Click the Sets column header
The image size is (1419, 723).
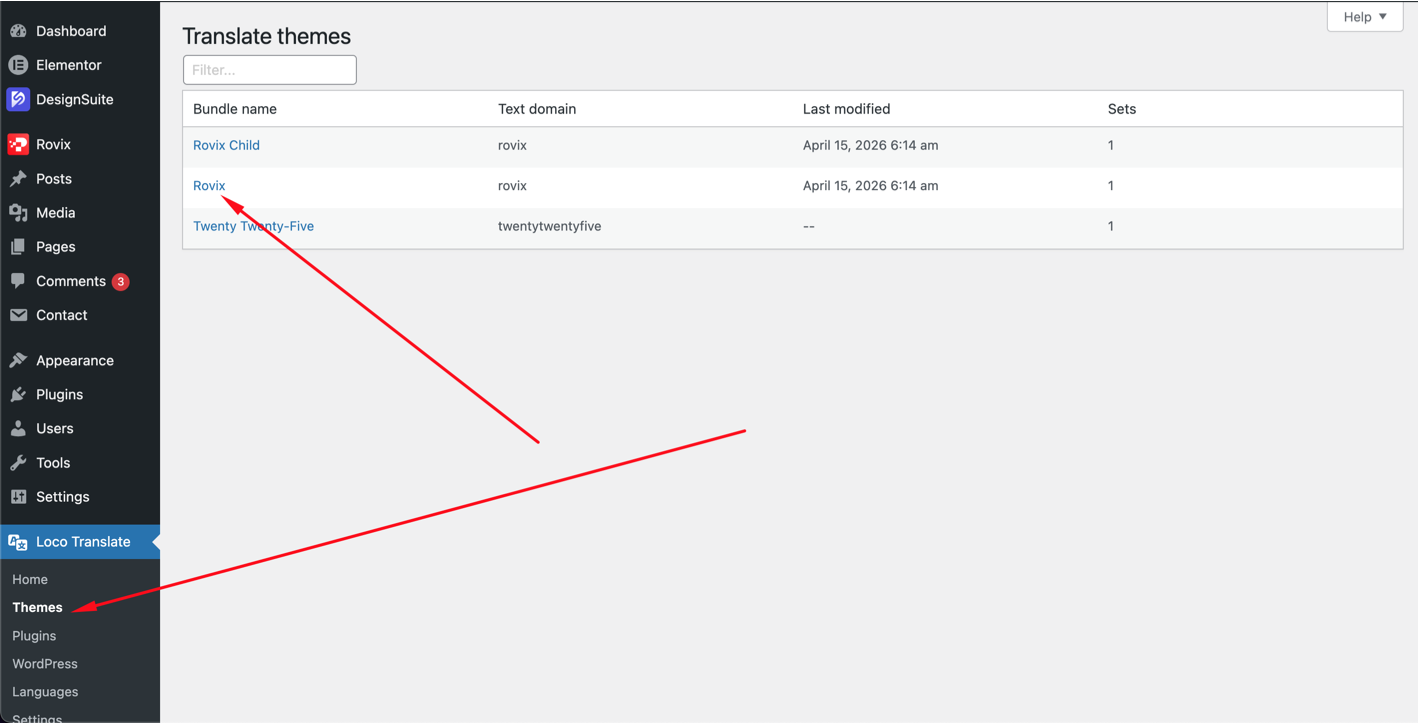click(x=1122, y=109)
